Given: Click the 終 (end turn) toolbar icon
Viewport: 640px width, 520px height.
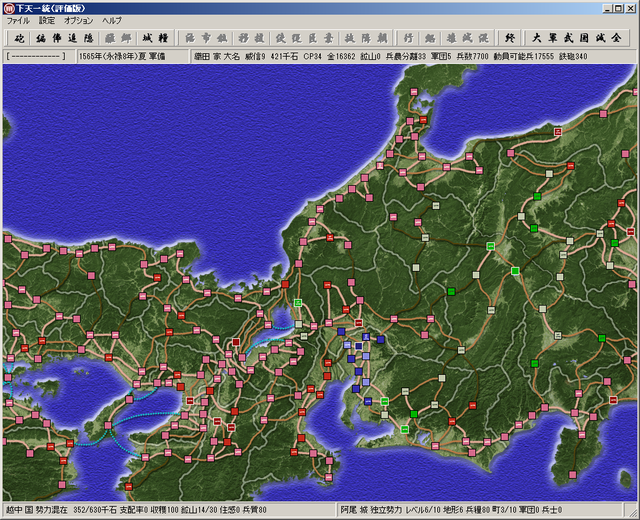Looking at the screenshot, I should [510, 38].
